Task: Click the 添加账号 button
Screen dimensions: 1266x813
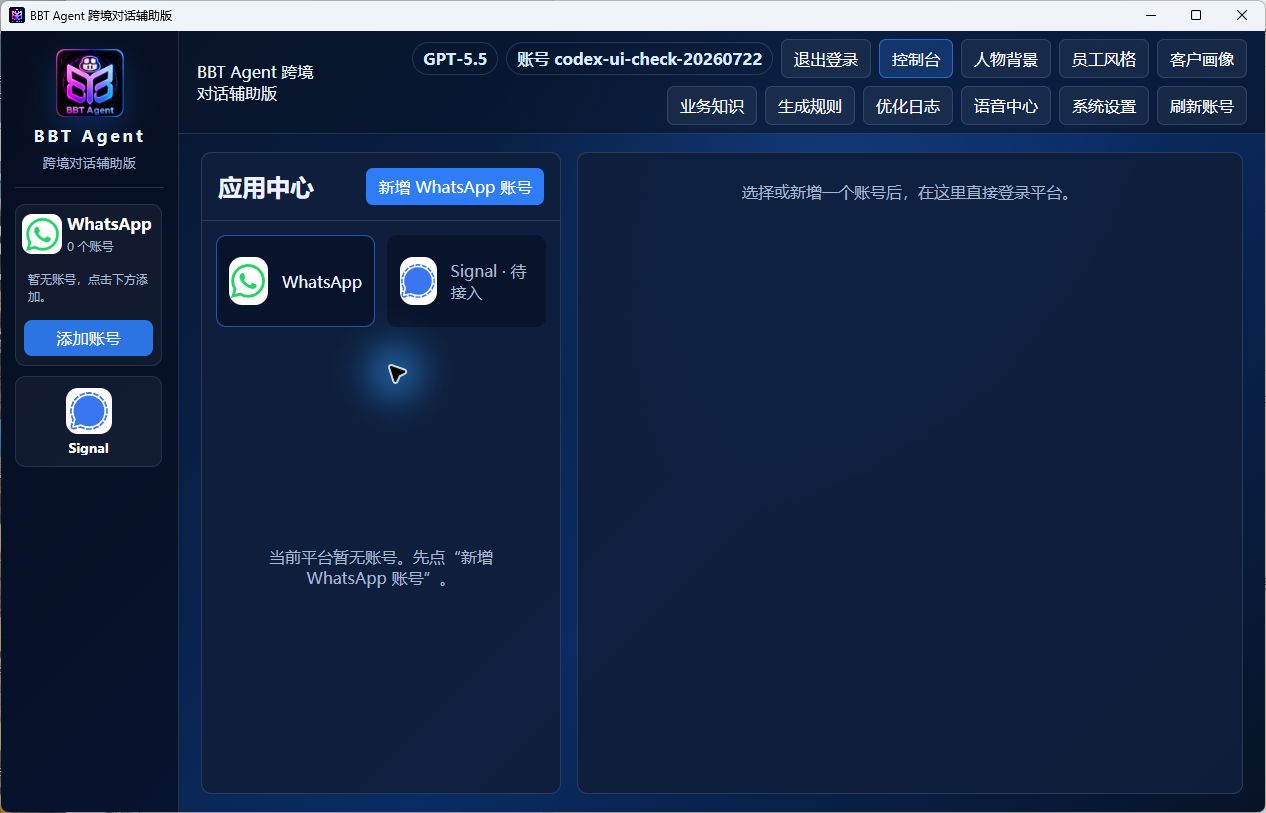Action: [88, 338]
